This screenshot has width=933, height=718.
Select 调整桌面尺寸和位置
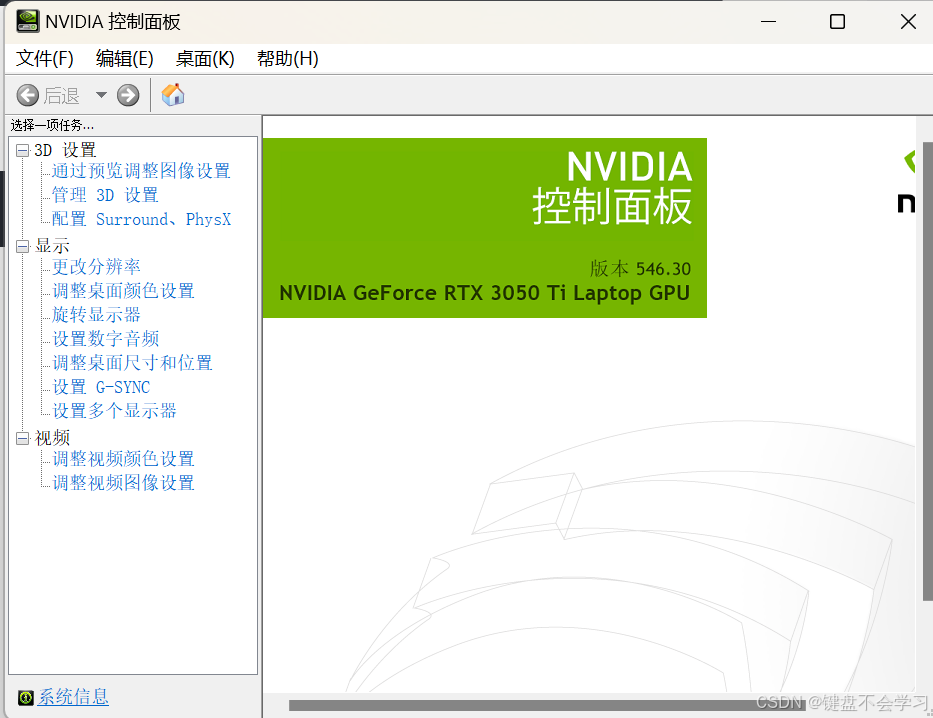click(x=132, y=363)
